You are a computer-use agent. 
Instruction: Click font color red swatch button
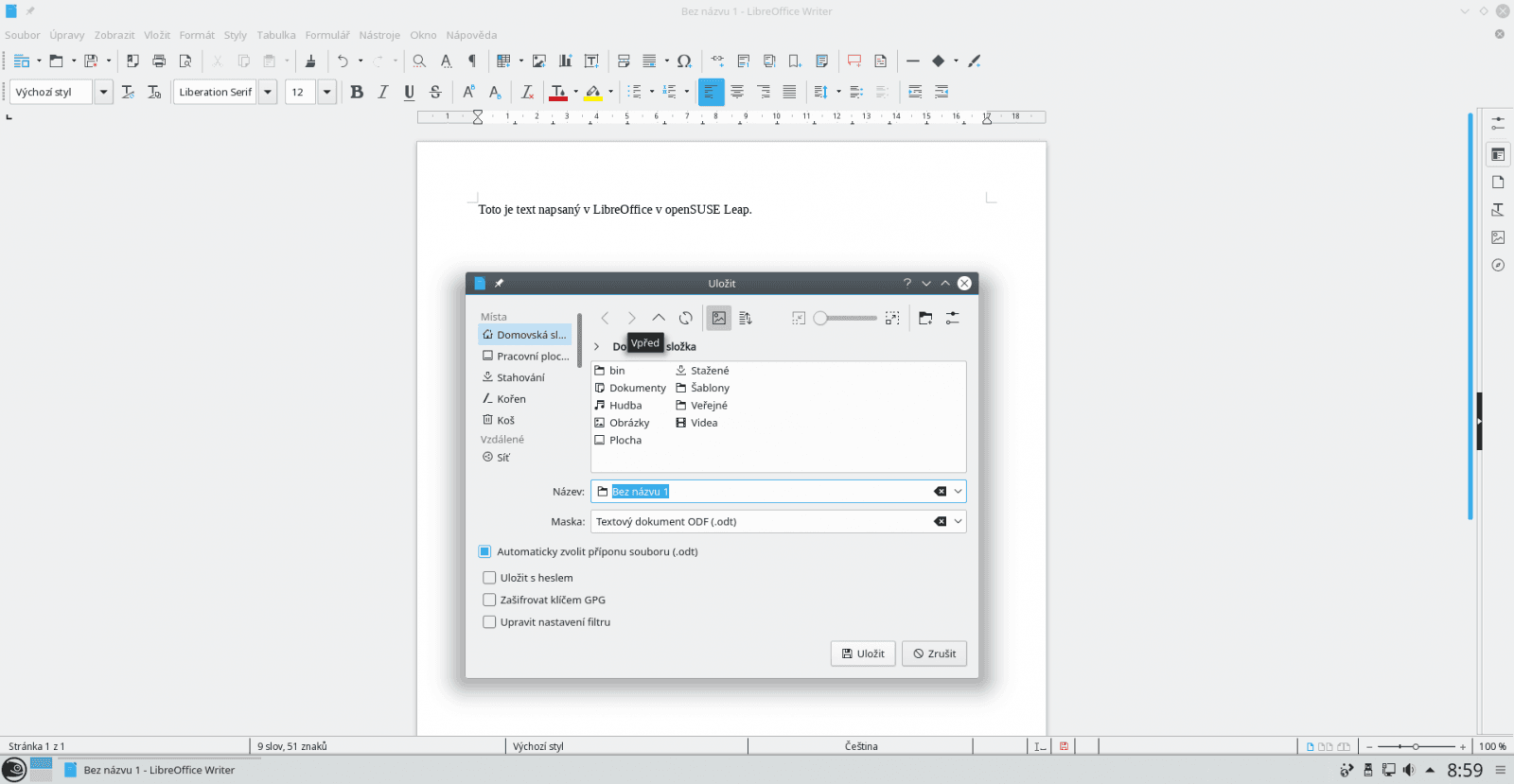coord(558,92)
